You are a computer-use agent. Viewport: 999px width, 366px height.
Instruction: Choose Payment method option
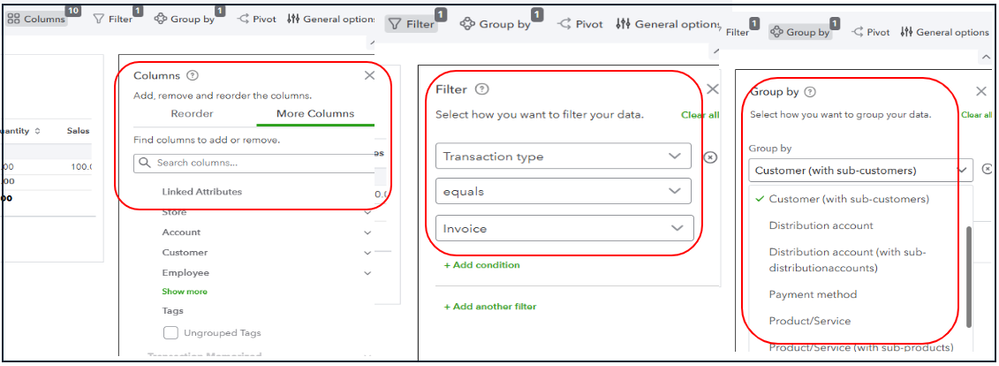tap(812, 295)
